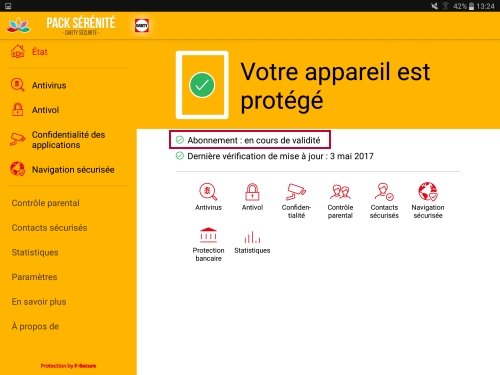Open Contacts sécurisés in the sidebar

pyautogui.click(x=49, y=228)
